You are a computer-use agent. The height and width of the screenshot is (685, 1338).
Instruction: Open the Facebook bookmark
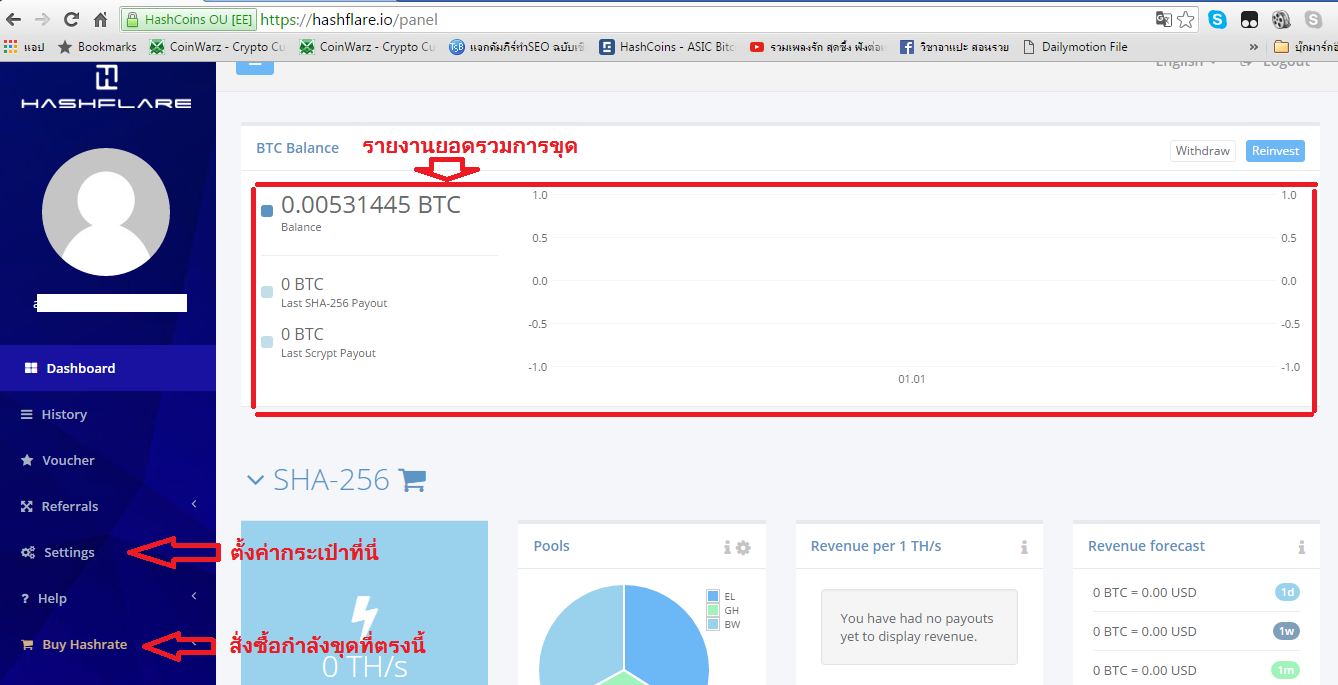[x=954, y=46]
